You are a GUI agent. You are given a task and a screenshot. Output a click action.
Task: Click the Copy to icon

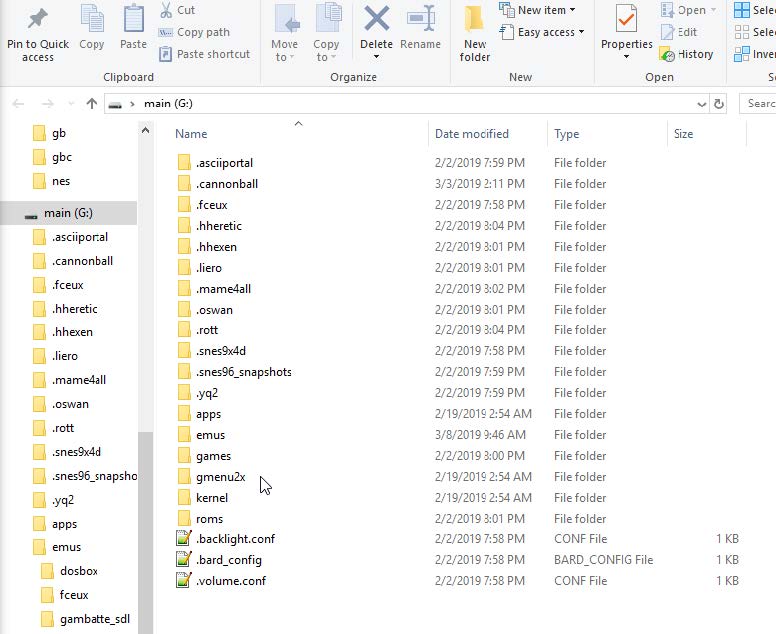point(328,19)
